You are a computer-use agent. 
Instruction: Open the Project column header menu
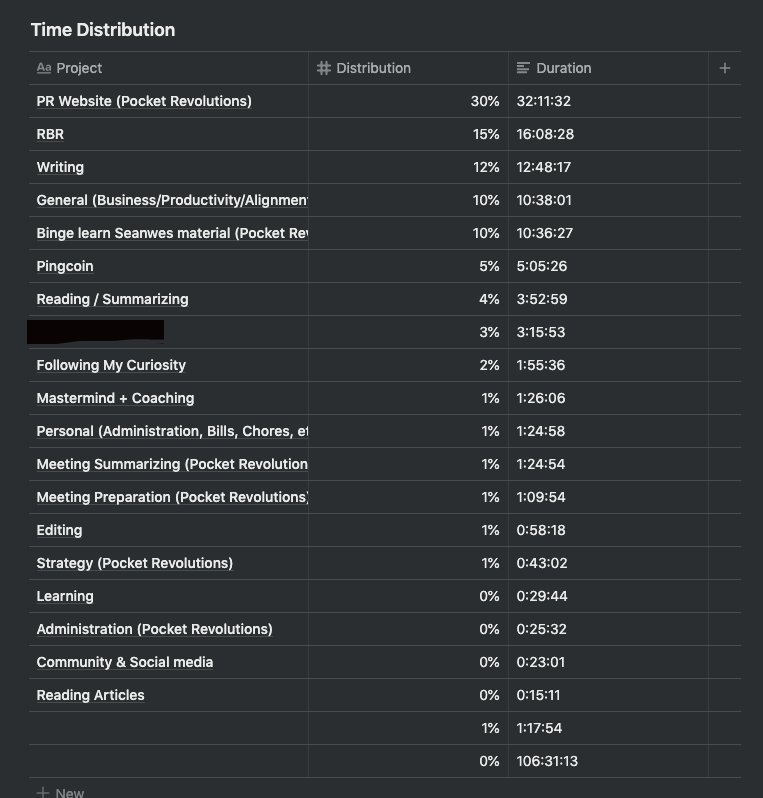click(x=79, y=68)
